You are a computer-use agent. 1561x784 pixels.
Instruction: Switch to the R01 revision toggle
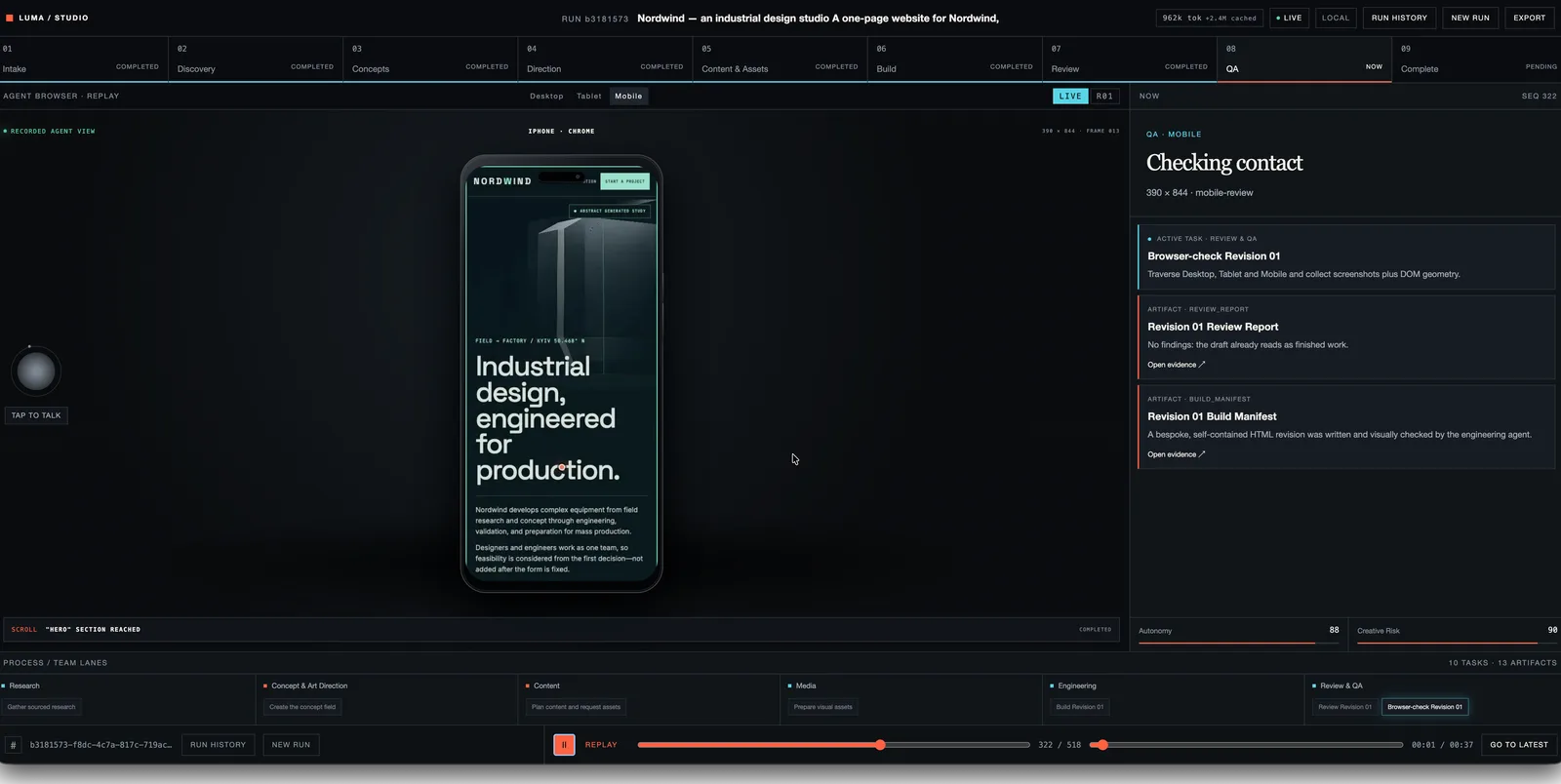[x=1104, y=97]
